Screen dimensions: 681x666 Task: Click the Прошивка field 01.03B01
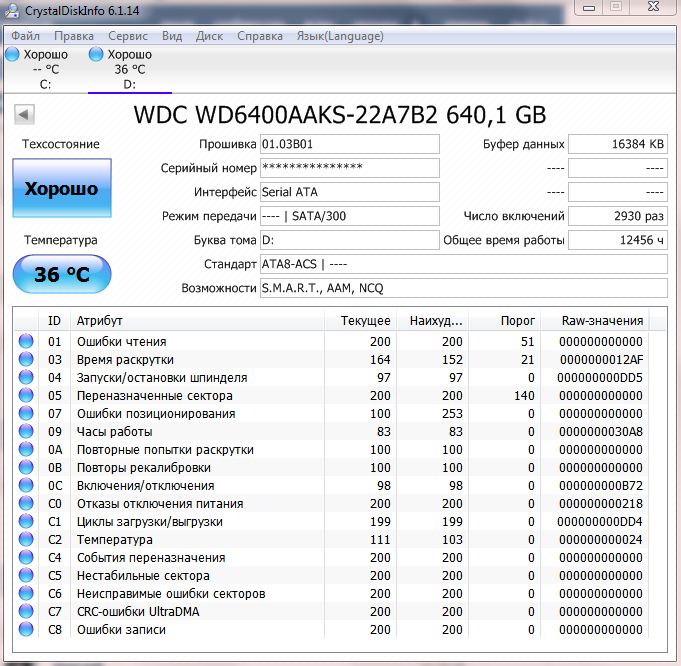point(350,144)
